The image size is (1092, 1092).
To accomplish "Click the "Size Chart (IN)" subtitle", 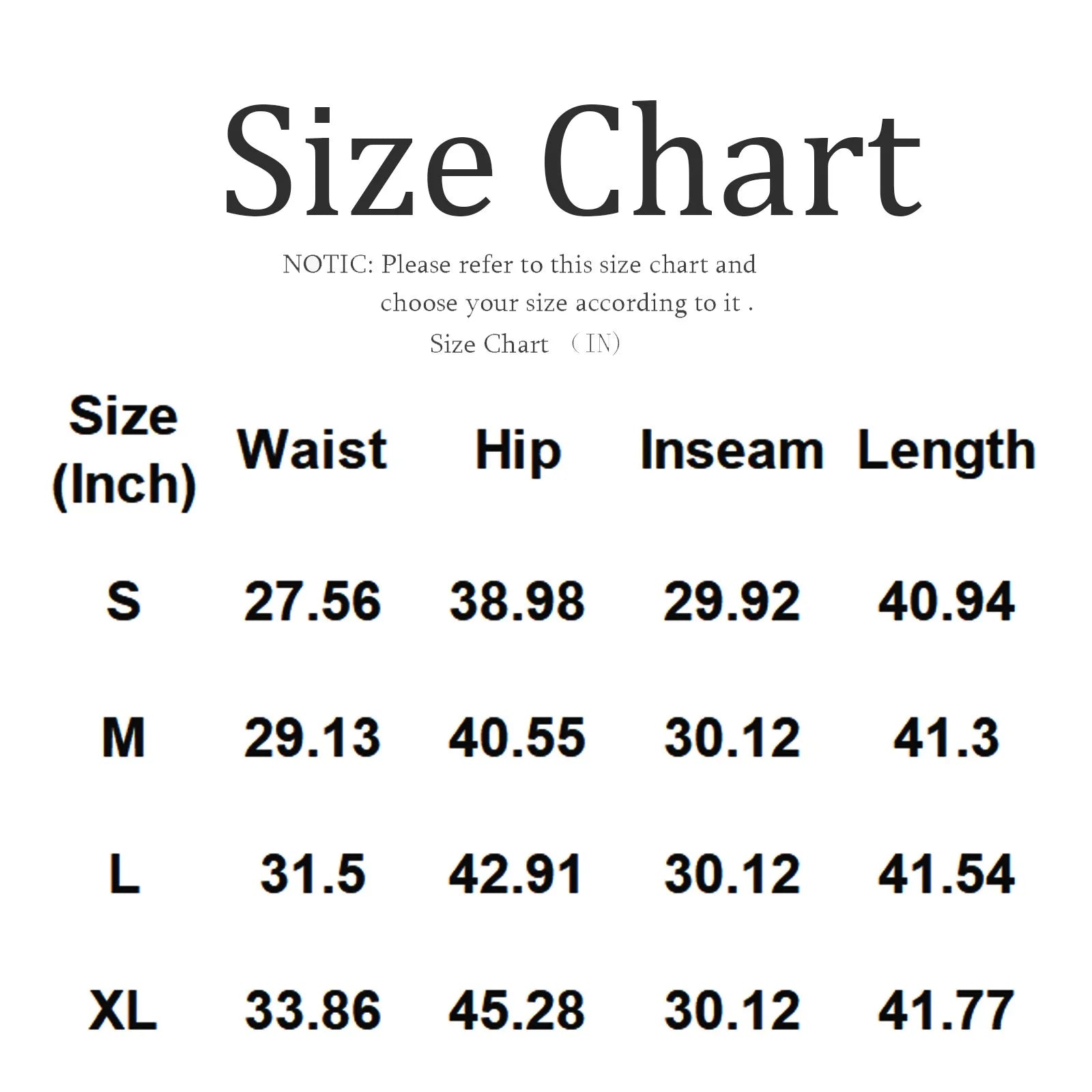I will tap(524, 344).
